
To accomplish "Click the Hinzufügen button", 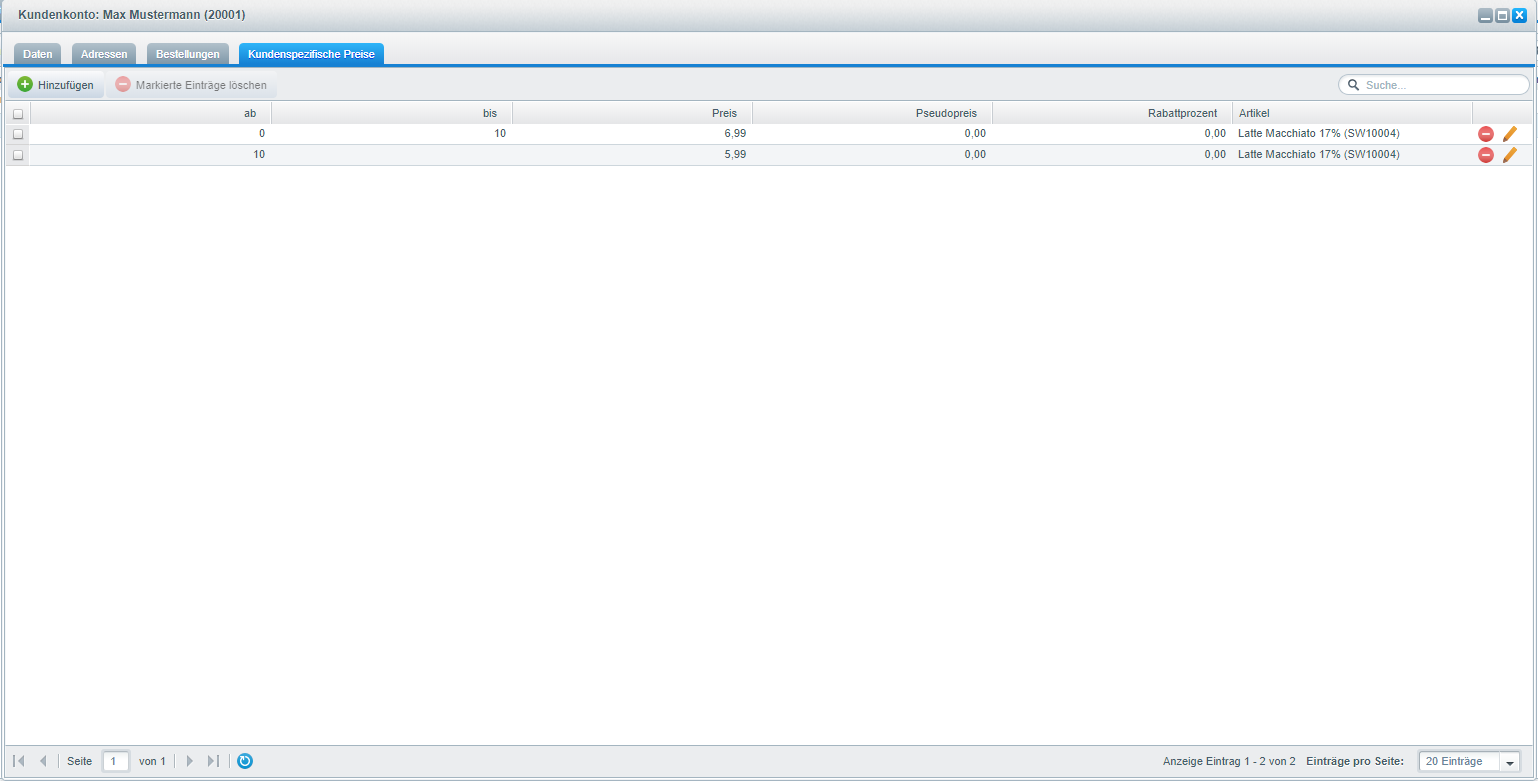I will (56, 85).
